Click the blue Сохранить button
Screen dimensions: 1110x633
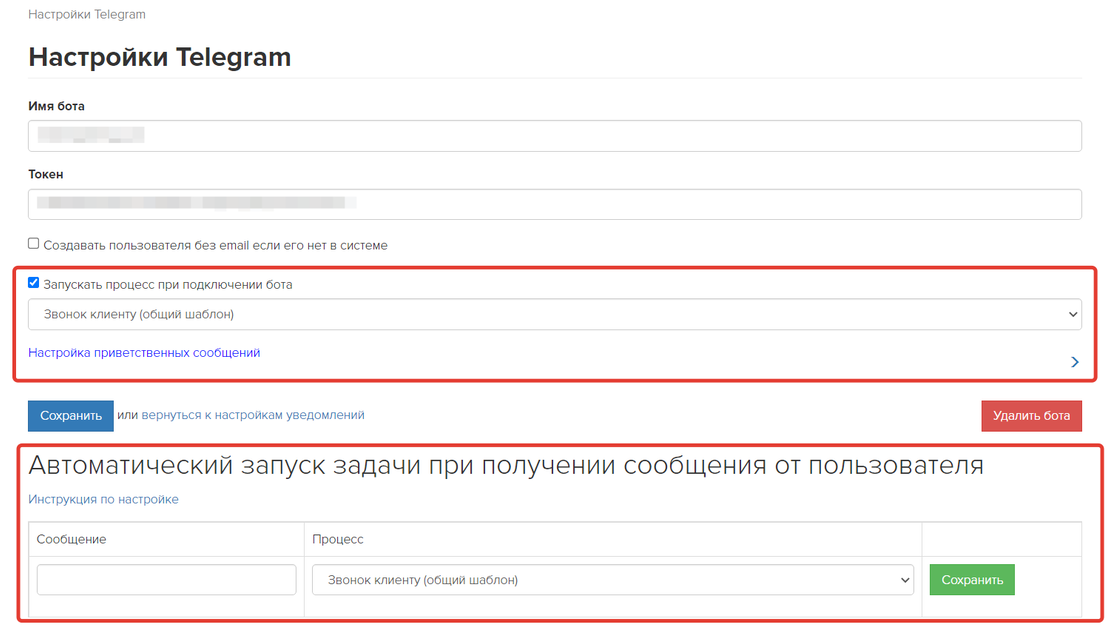click(x=71, y=415)
